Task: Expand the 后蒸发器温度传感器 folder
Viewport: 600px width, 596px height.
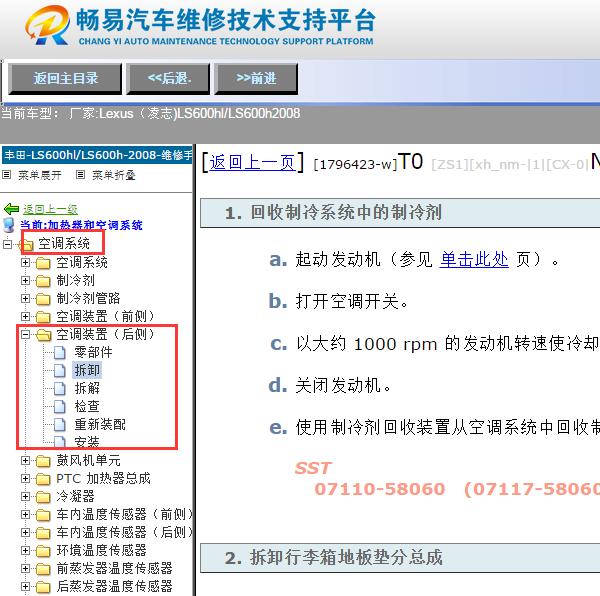Action: click(x=25, y=586)
